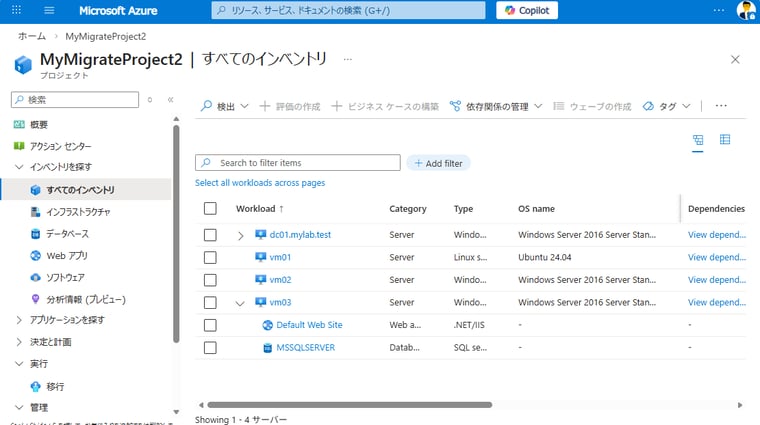760x425 pixels.
Task: Launch Copilot from the header
Action: point(527,10)
